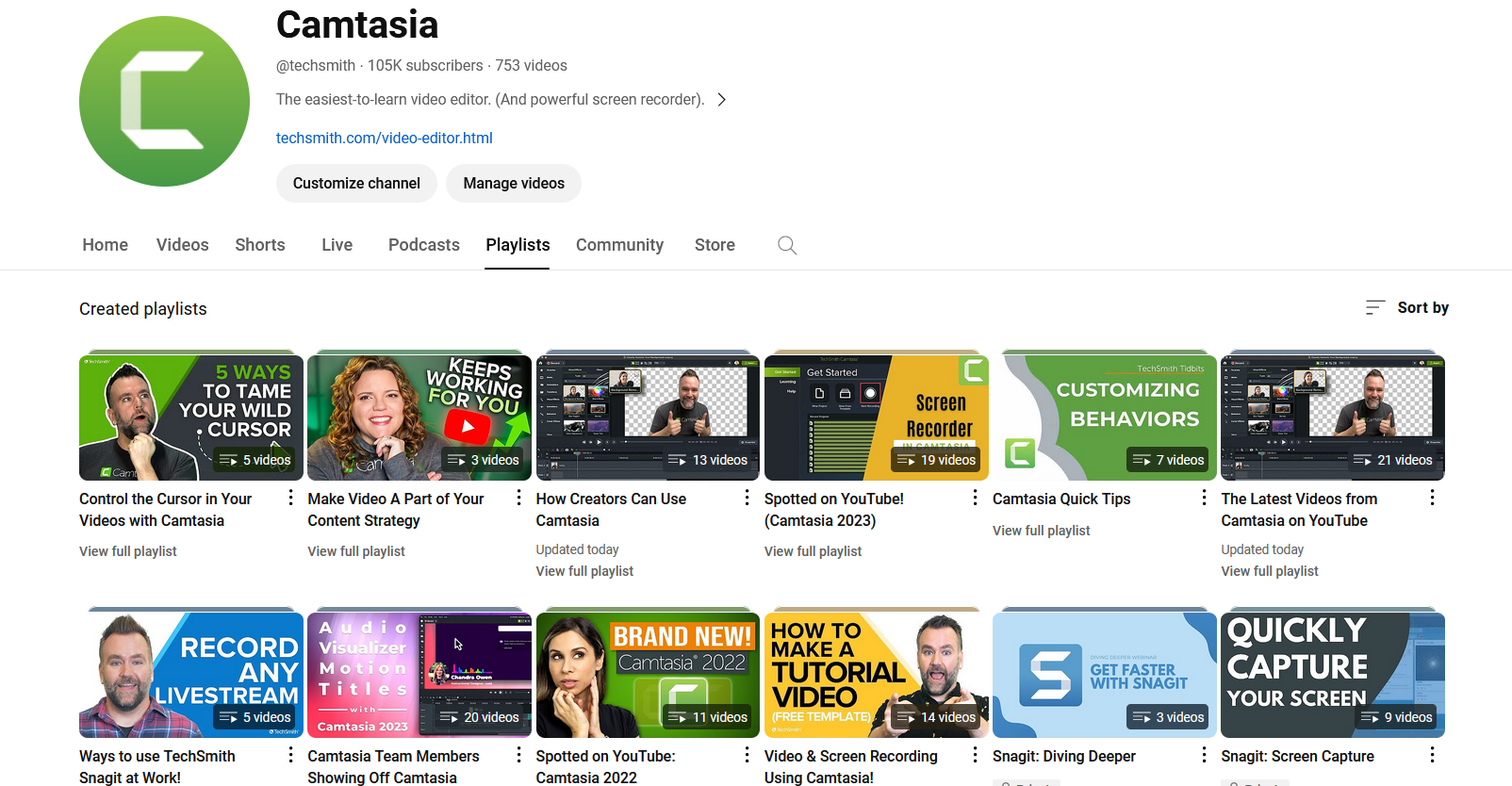Open Camtasia Team Members Showing Off title

pos(393,766)
